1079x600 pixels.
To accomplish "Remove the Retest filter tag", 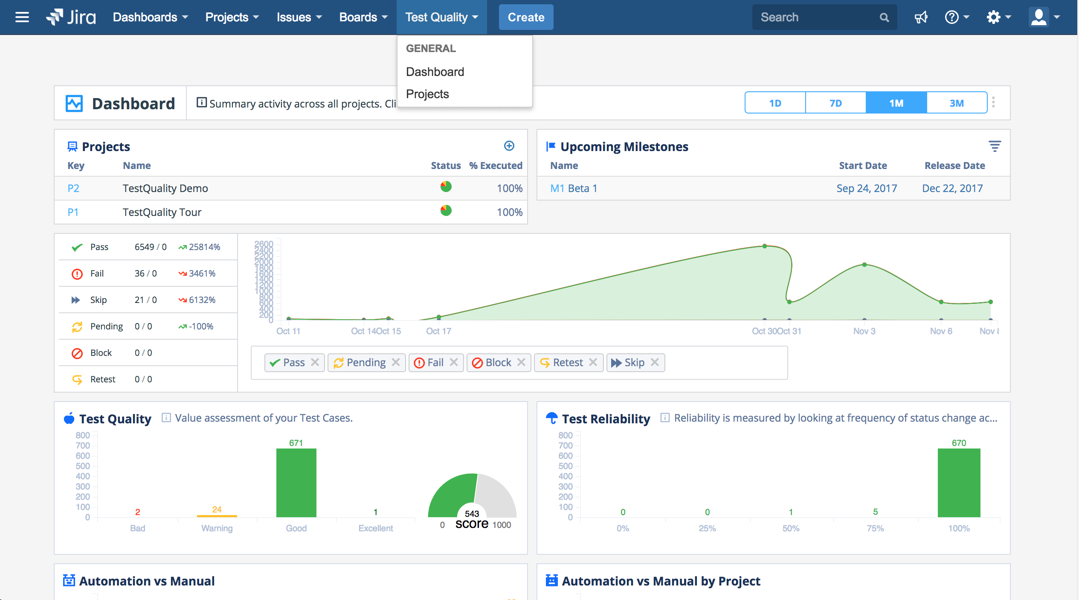I will point(593,363).
